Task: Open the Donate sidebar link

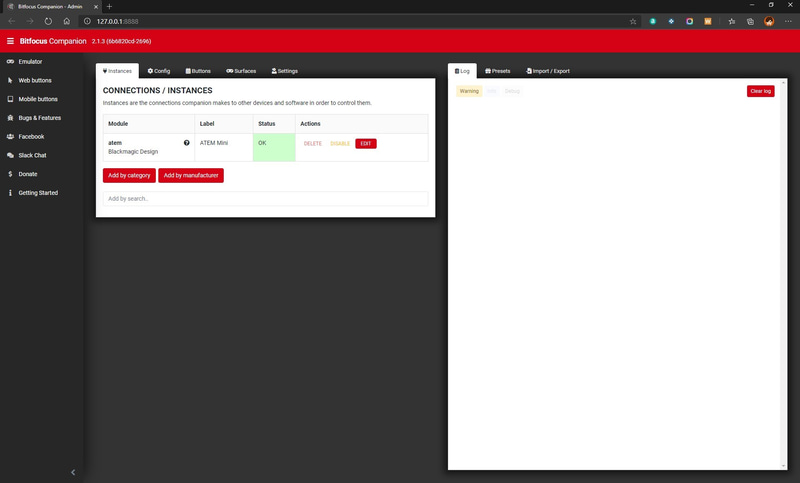Action: click(22, 174)
